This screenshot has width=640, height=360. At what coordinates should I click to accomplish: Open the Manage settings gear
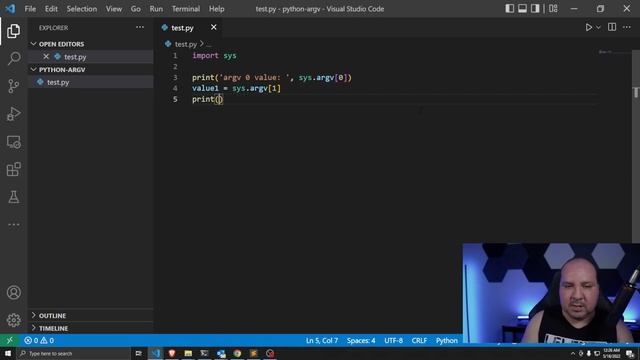point(13,320)
